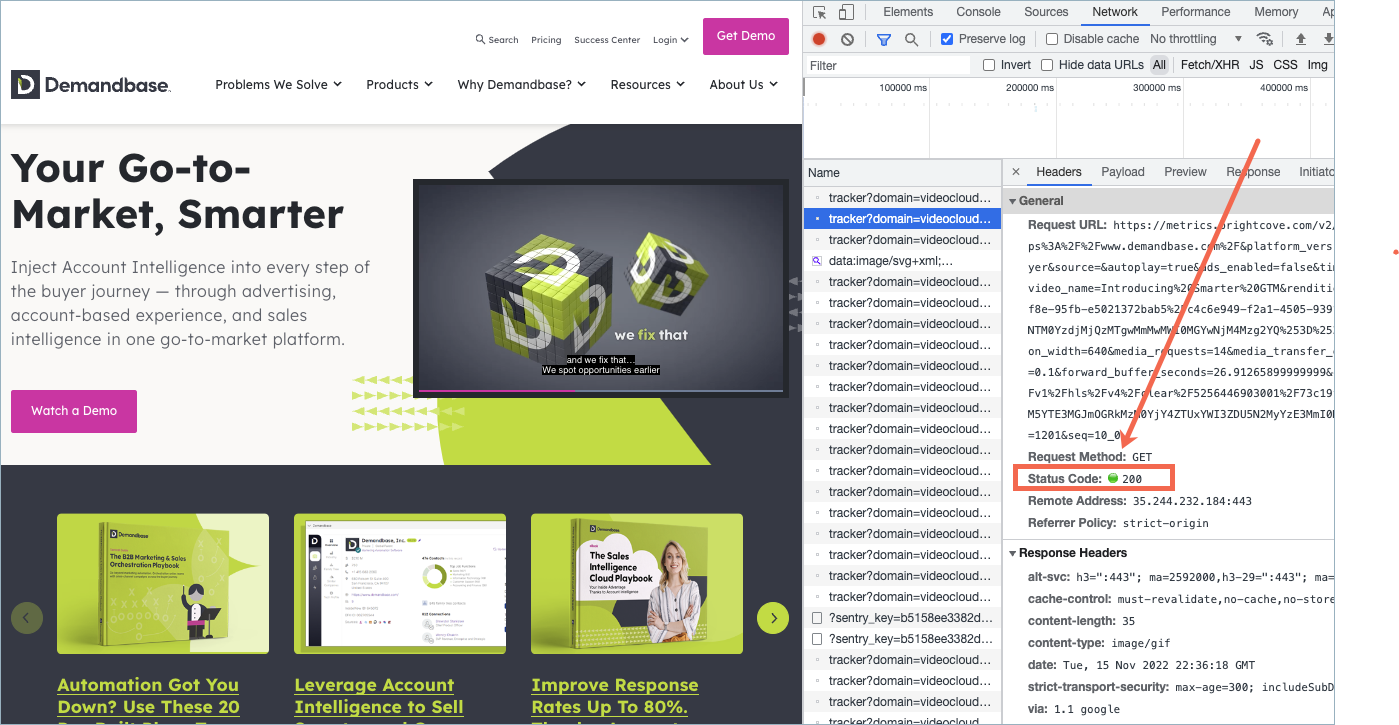Open the Success Center link
The width and height of the screenshot is (1399, 725).
coord(607,40)
